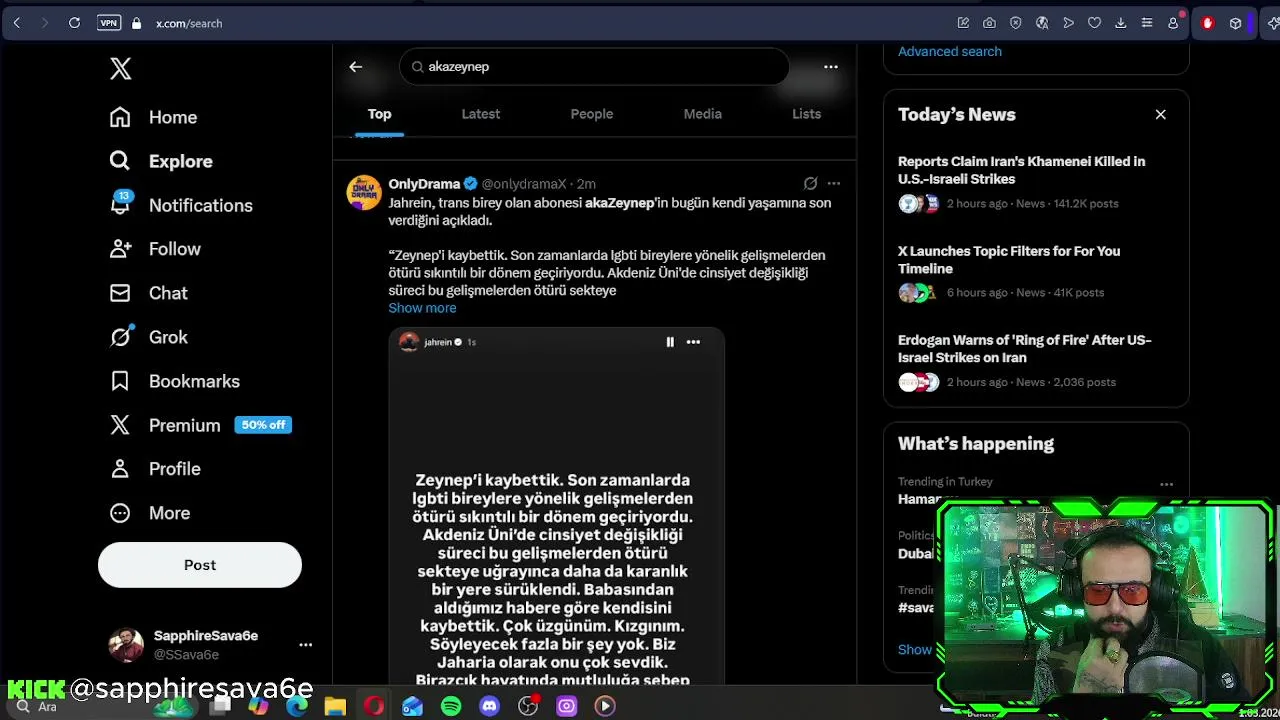Pause the embedded jahrein story
The image size is (1280, 720).
tap(670, 342)
